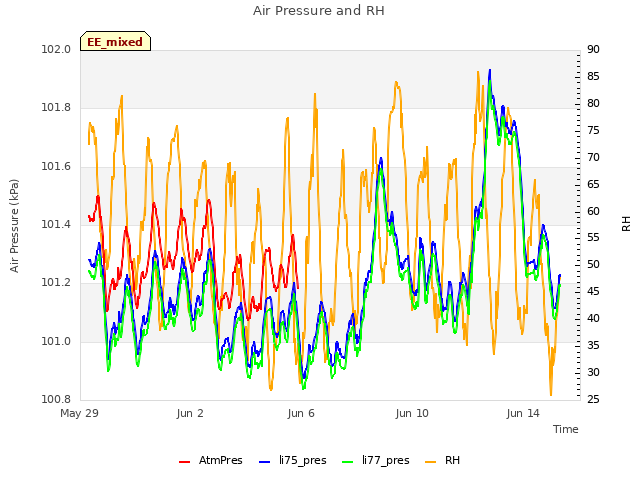Click the blue li75_pres legend color marker
Image resolution: width=640 pixels, height=480 pixels.
264,462
